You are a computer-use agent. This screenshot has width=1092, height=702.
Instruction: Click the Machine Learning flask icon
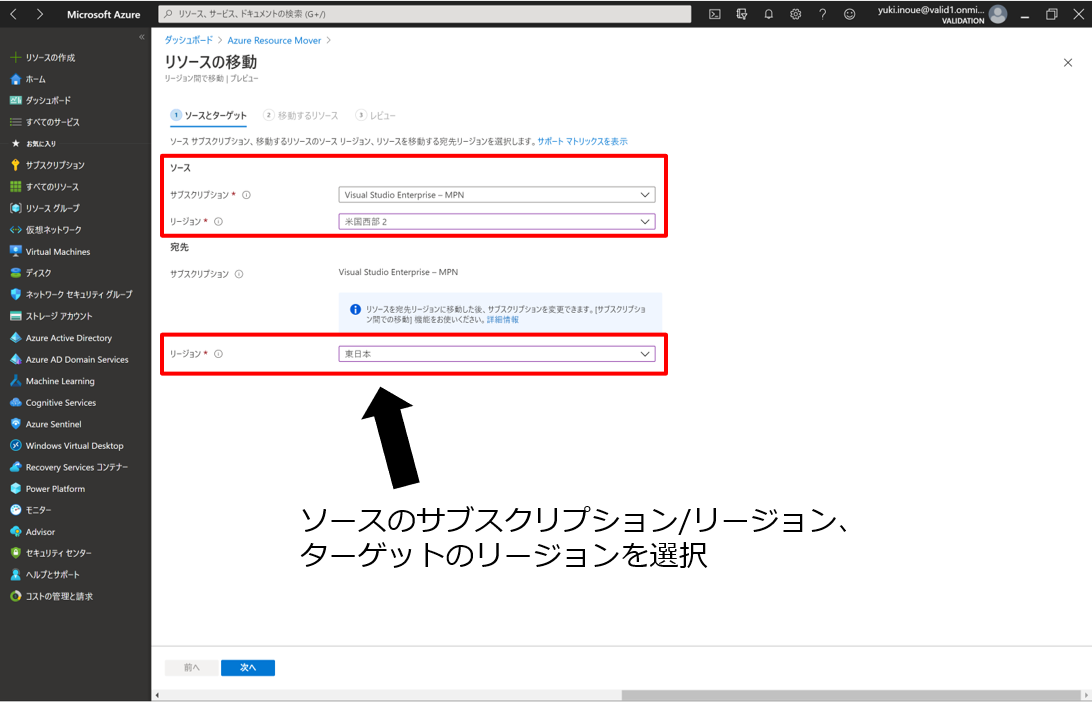pos(15,381)
